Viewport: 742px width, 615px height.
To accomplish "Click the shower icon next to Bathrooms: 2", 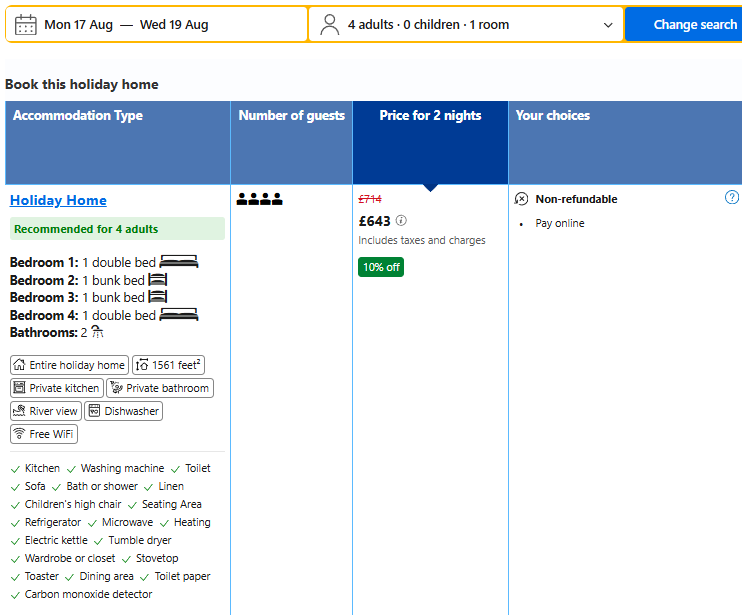I will [x=97, y=332].
